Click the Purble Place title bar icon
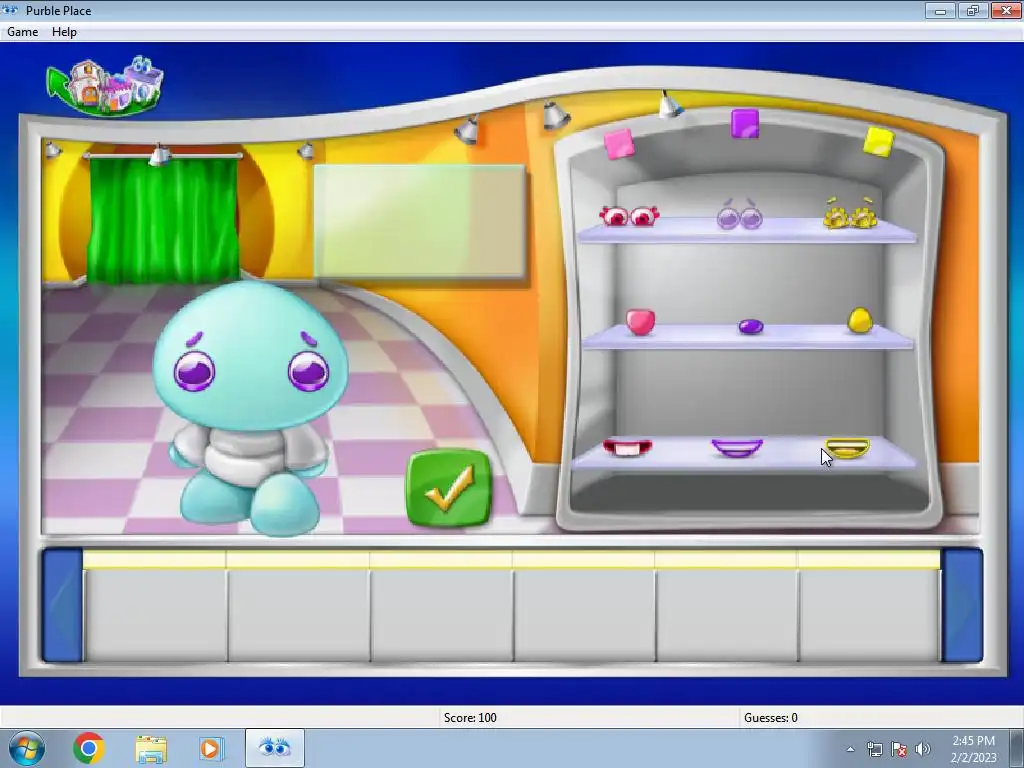 point(10,10)
